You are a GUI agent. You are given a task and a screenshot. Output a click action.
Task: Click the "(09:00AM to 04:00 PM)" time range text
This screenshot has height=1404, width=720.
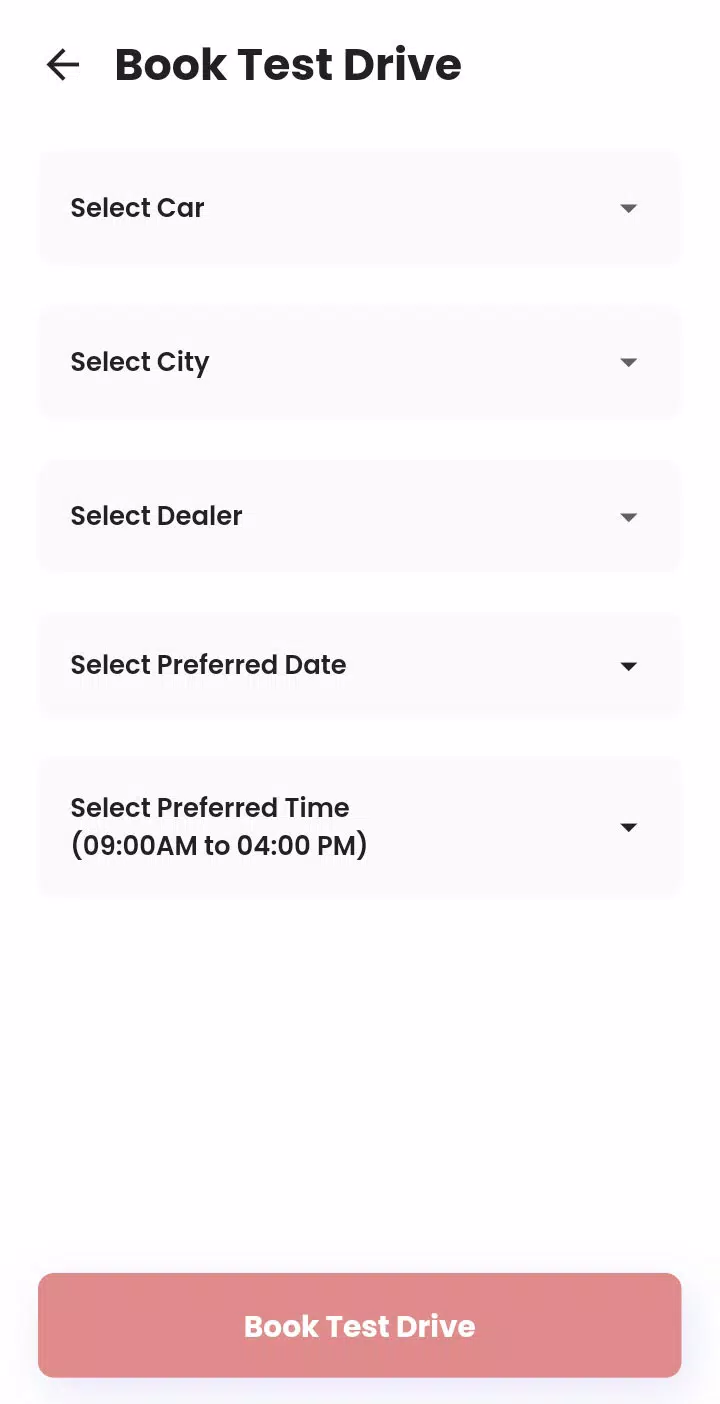coord(219,846)
